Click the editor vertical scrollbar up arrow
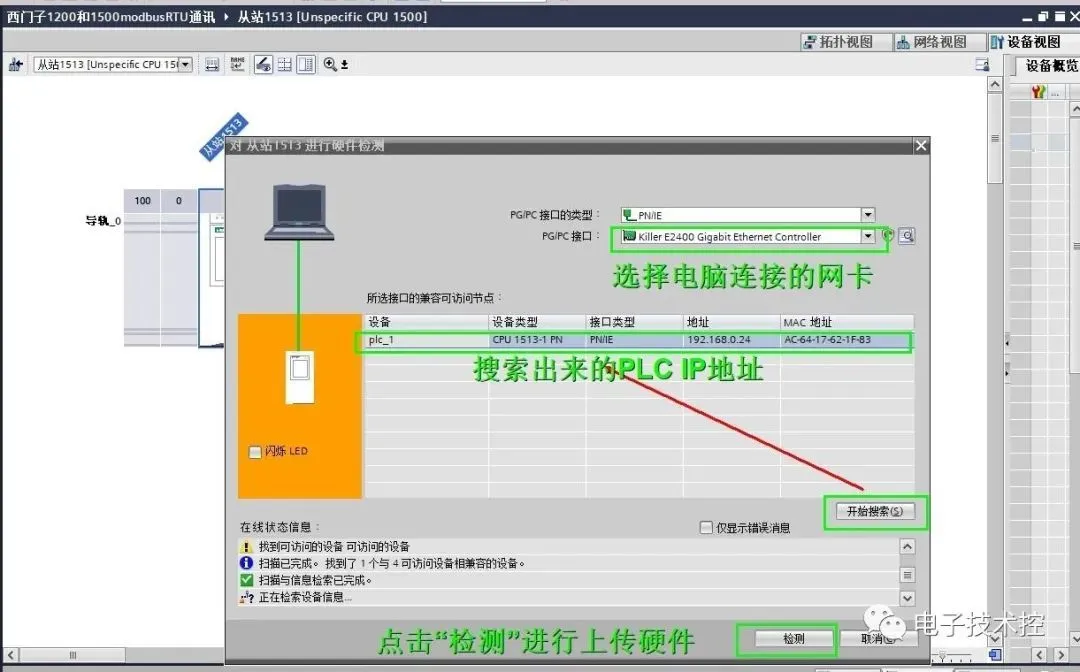The image size is (1080, 672). (995, 85)
